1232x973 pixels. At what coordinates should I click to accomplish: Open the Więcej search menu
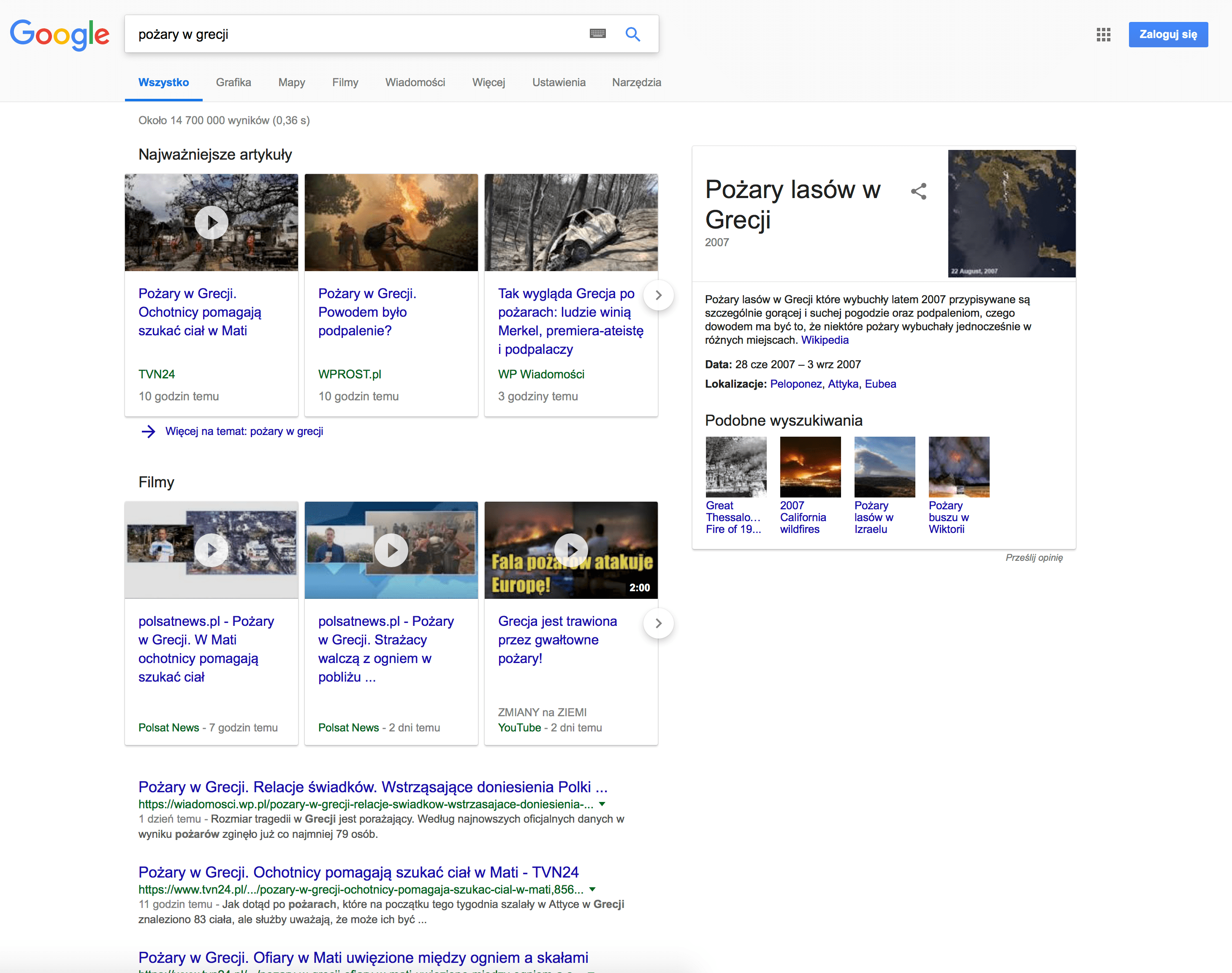click(488, 83)
